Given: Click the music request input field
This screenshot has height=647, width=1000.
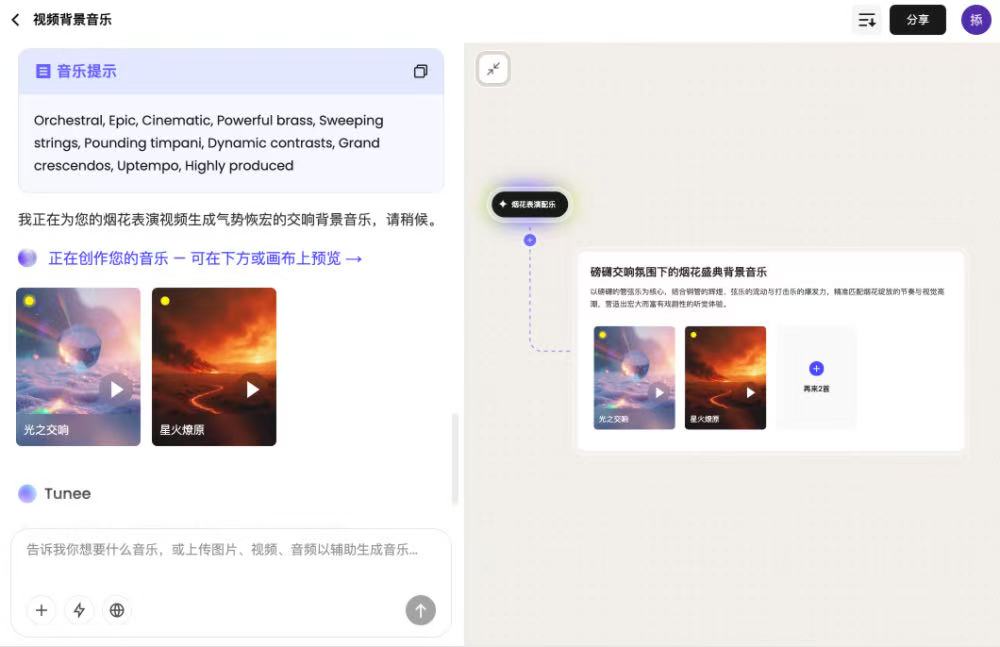Looking at the screenshot, I should tap(230, 550).
